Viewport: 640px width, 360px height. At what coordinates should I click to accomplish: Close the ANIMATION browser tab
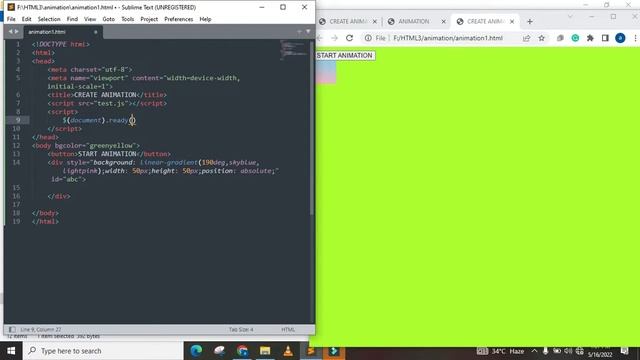[x=444, y=21]
